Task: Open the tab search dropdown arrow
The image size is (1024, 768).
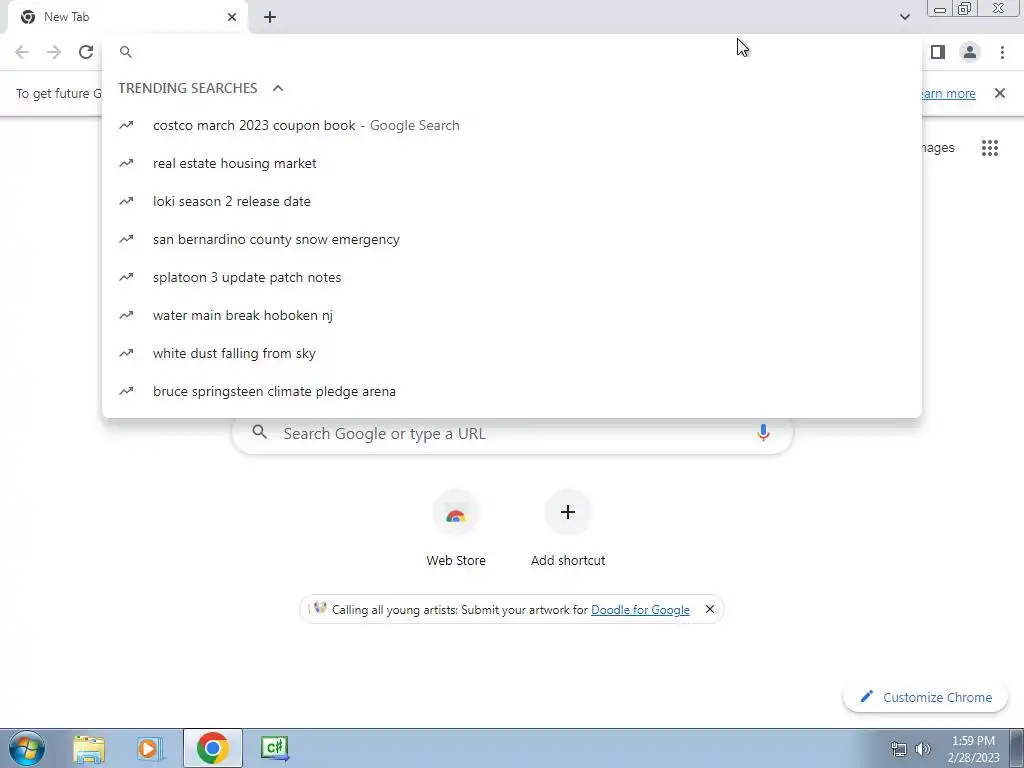Action: click(x=904, y=17)
